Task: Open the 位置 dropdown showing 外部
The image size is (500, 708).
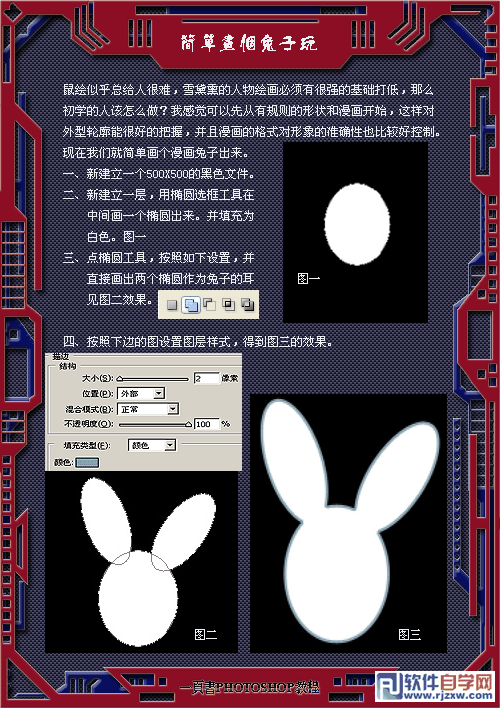Action: click(141, 393)
